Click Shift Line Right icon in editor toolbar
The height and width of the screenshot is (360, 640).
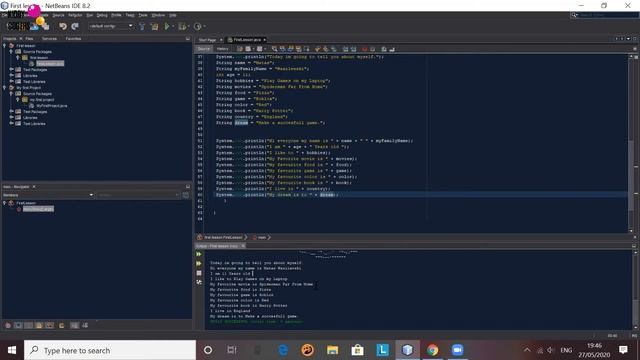(x=353, y=49)
